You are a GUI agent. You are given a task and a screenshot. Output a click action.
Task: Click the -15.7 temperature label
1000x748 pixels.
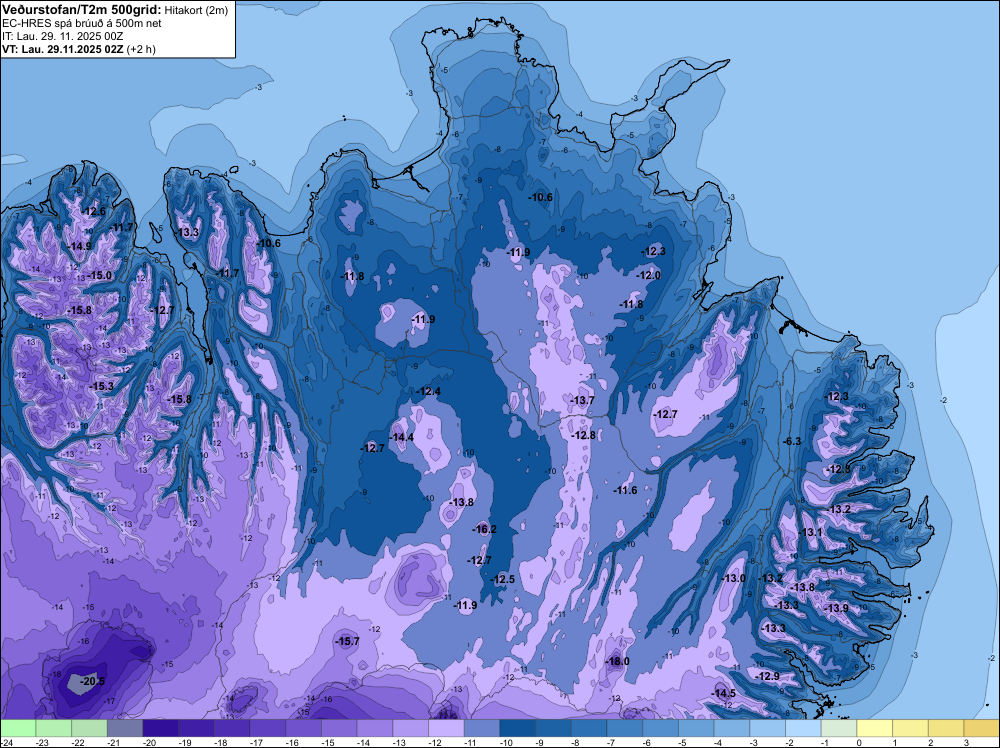point(348,641)
